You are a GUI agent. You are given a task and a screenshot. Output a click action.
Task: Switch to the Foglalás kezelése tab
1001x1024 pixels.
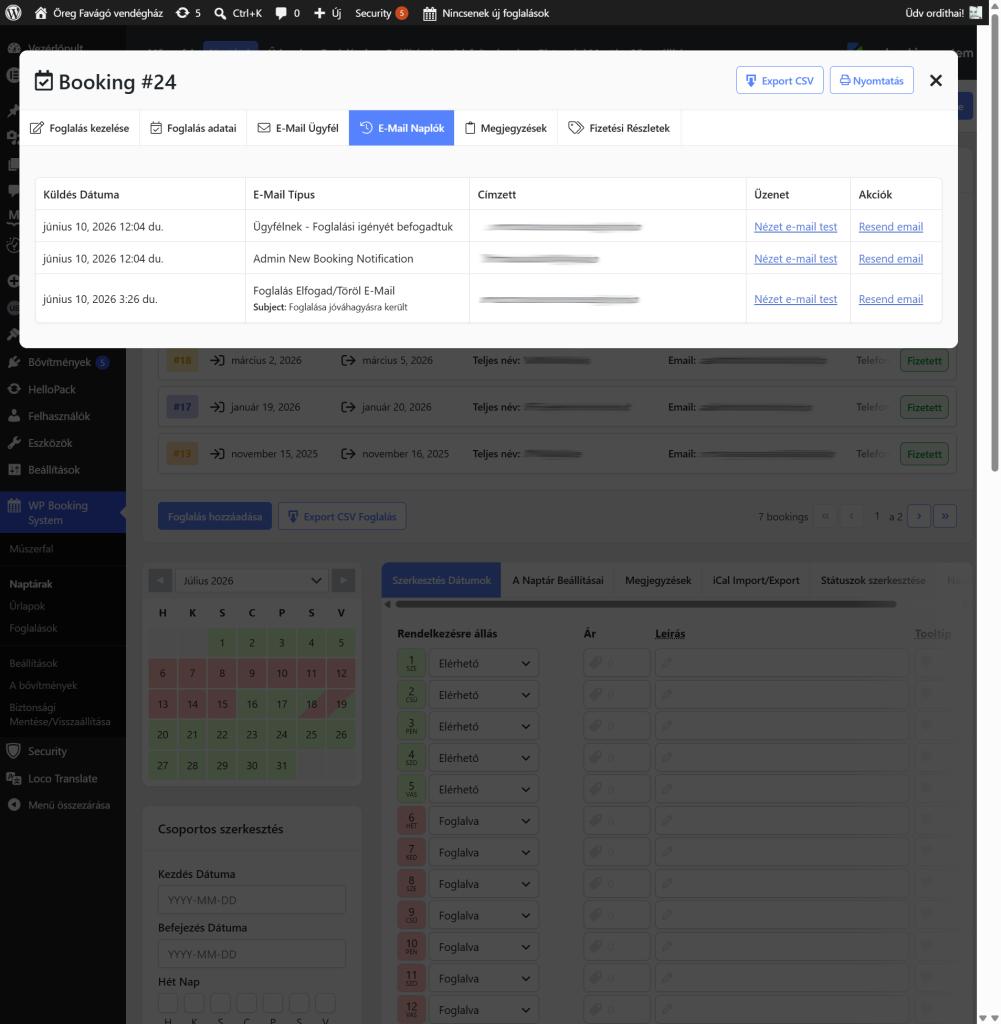pyautogui.click(x=80, y=128)
